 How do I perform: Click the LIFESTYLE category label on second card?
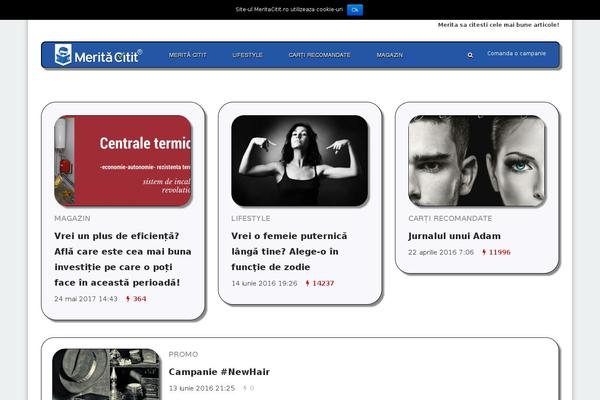251,219
